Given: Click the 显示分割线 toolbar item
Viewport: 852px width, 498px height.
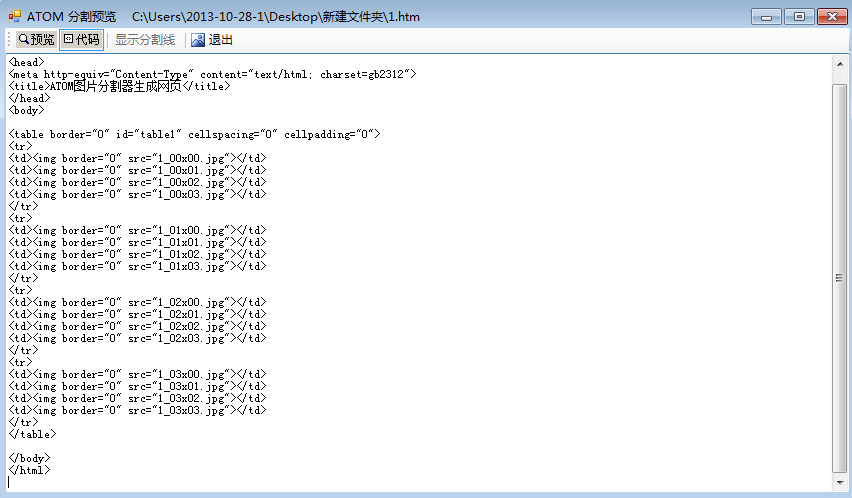Looking at the screenshot, I should (145, 40).
